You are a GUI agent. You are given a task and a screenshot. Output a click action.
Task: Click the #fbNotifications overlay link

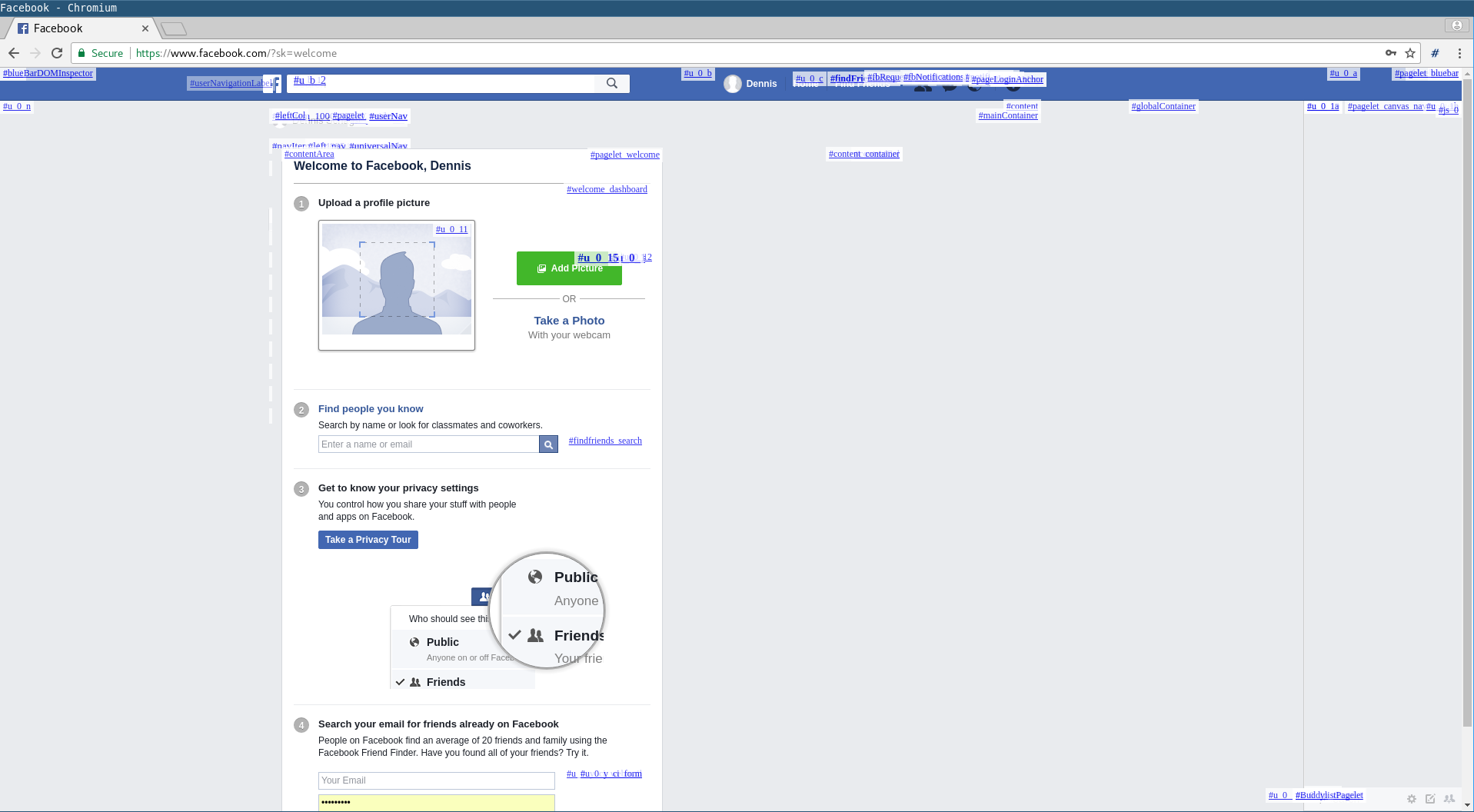coord(933,77)
